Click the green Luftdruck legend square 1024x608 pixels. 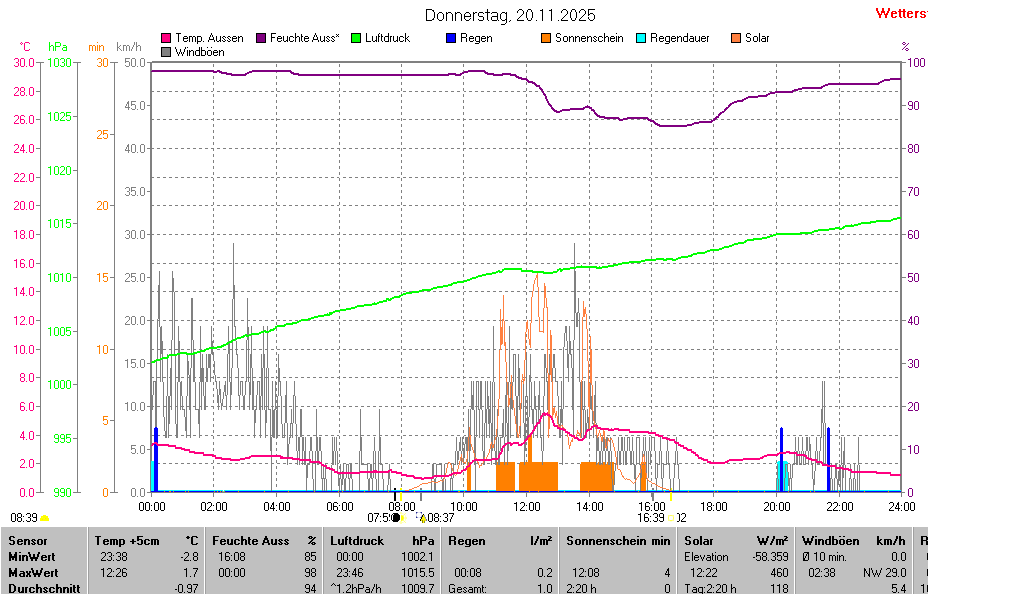(x=356, y=38)
